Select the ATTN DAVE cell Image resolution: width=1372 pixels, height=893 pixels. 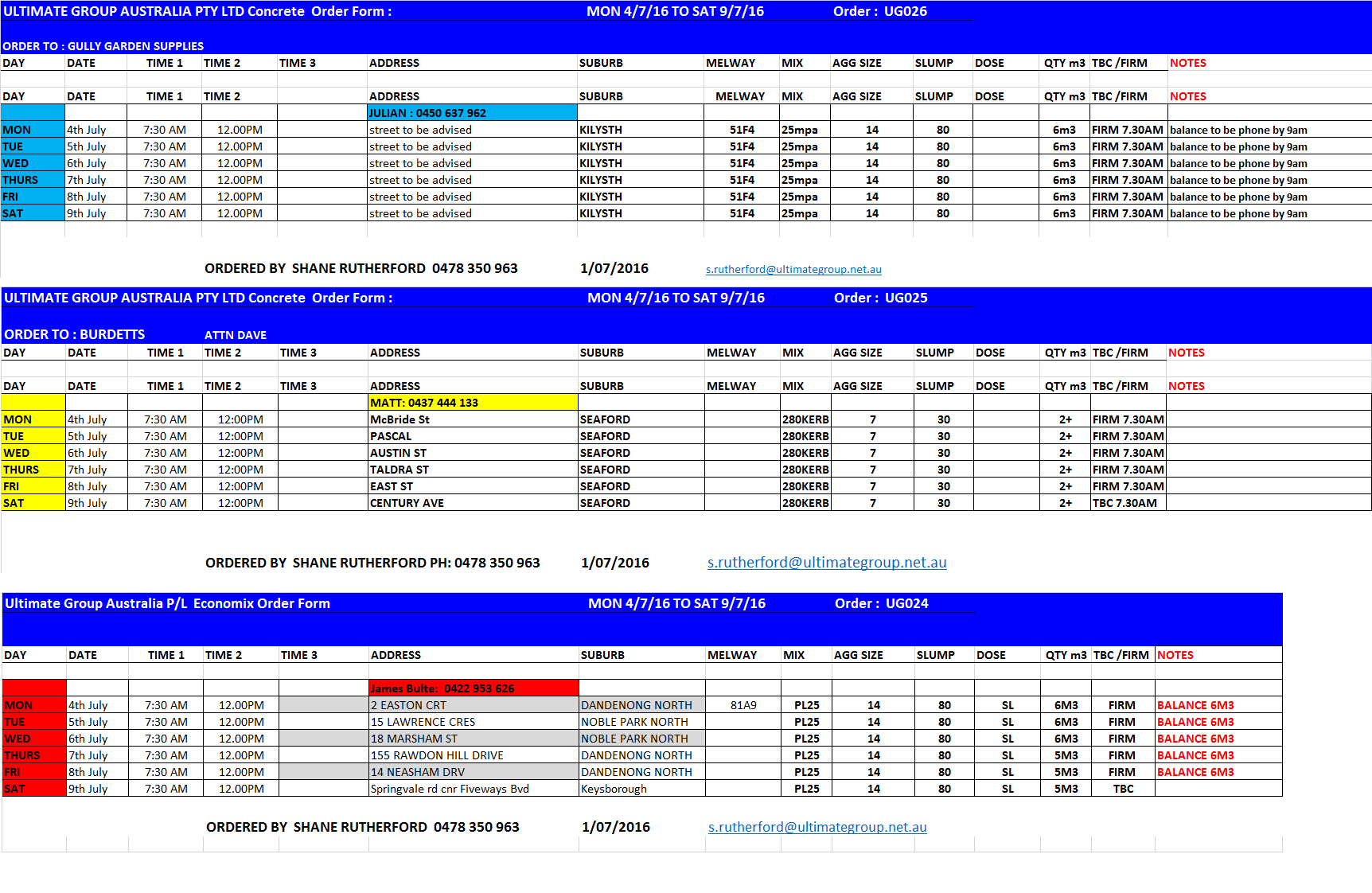235,335
